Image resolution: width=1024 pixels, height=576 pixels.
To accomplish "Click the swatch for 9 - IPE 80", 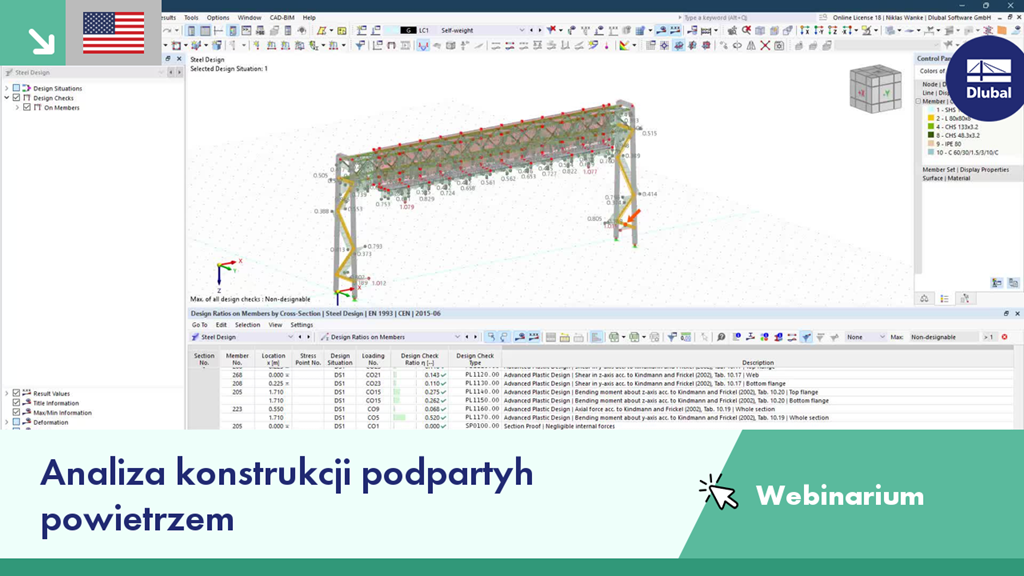I will tap(931, 144).
